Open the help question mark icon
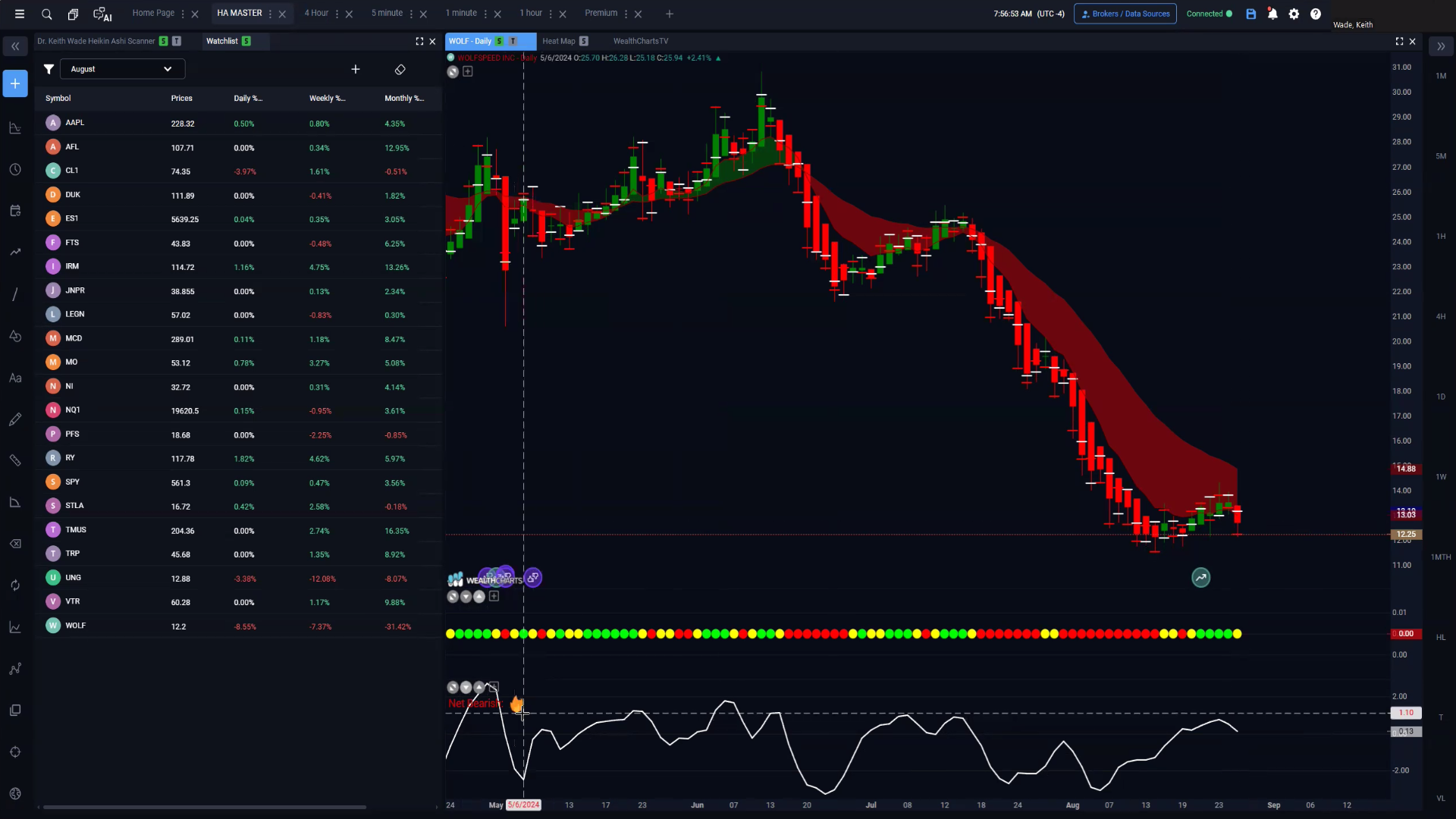This screenshot has height=819, width=1456. pyautogui.click(x=1316, y=14)
